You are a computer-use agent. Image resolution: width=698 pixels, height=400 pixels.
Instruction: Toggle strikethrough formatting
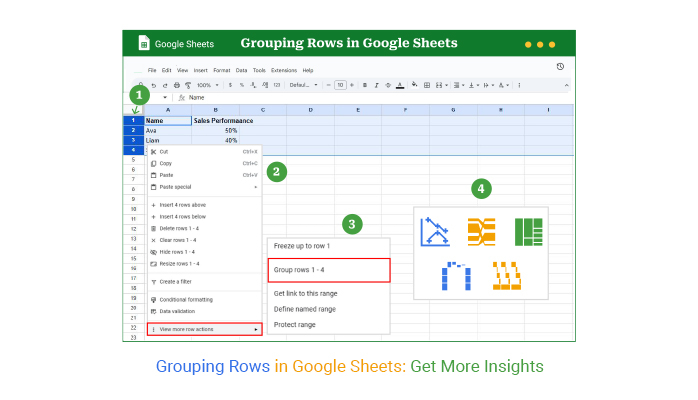click(x=388, y=85)
